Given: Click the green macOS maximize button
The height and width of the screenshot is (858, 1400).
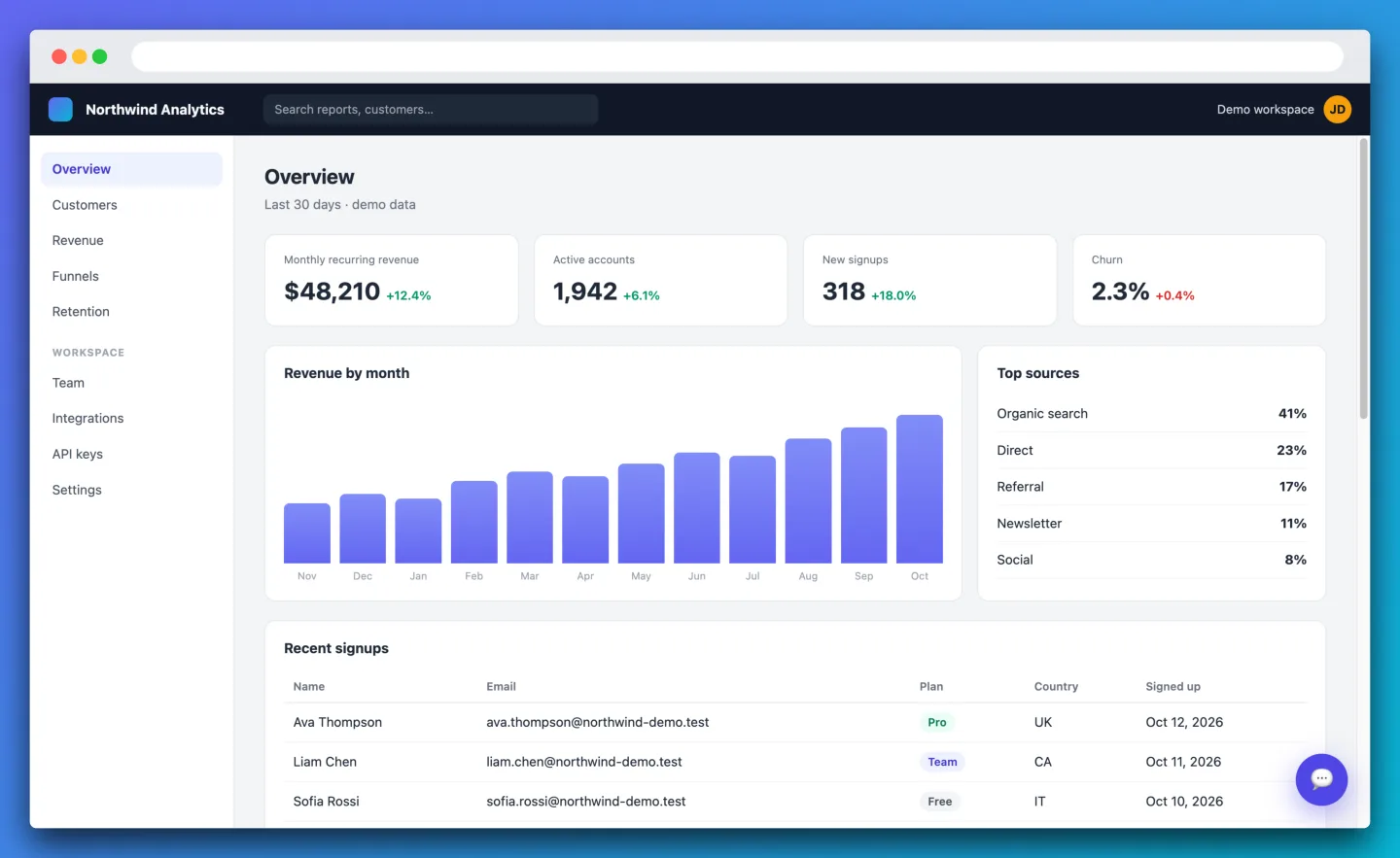Looking at the screenshot, I should pyautogui.click(x=99, y=56).
